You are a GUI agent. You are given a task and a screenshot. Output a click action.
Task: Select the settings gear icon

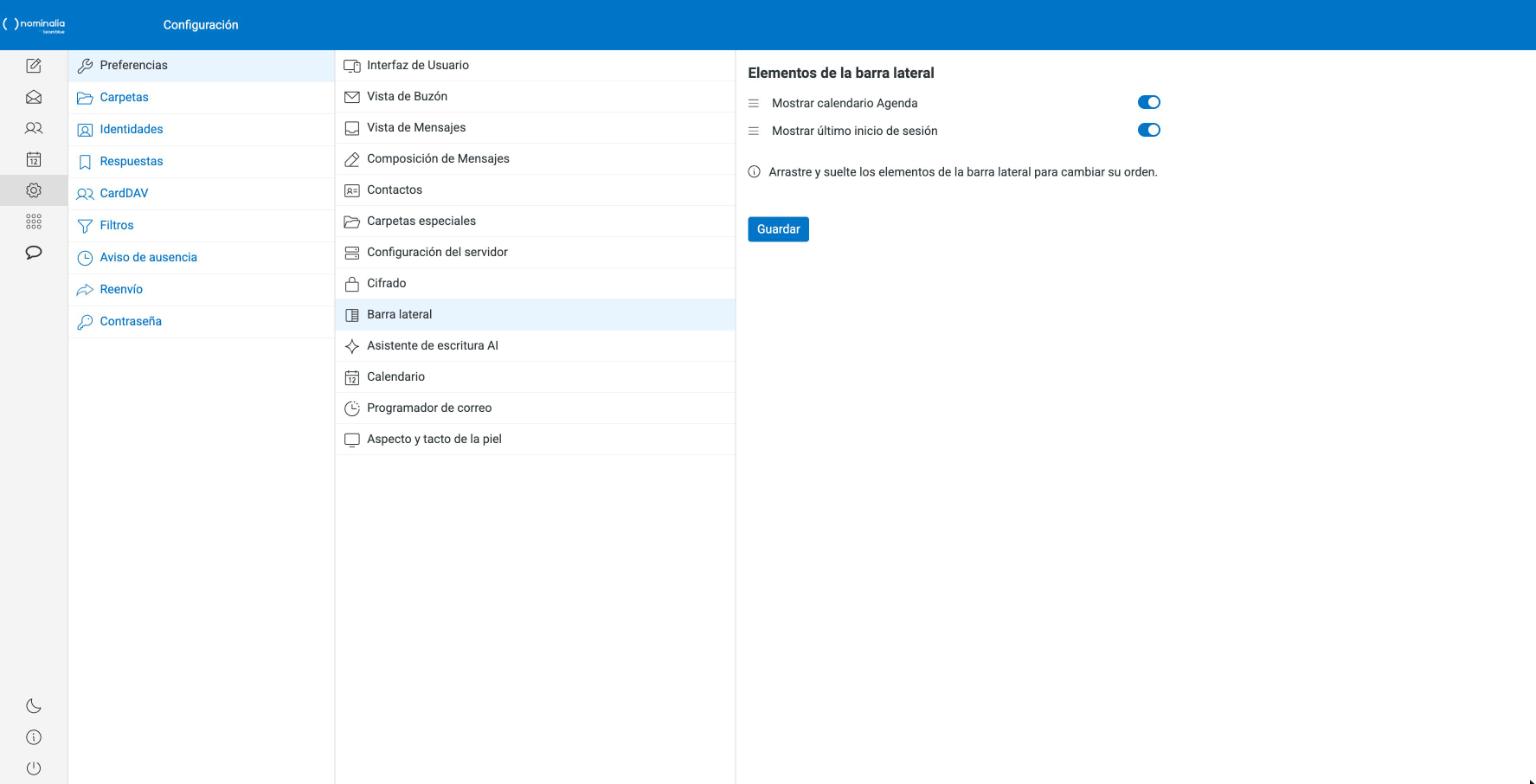click(33, 190)
